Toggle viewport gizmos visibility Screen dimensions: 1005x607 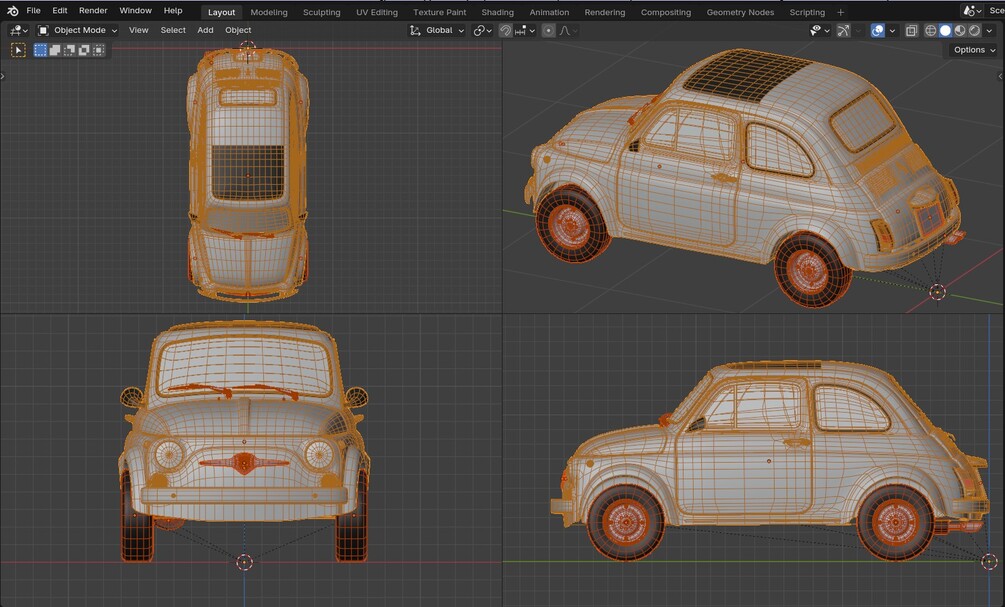[843, 31]
